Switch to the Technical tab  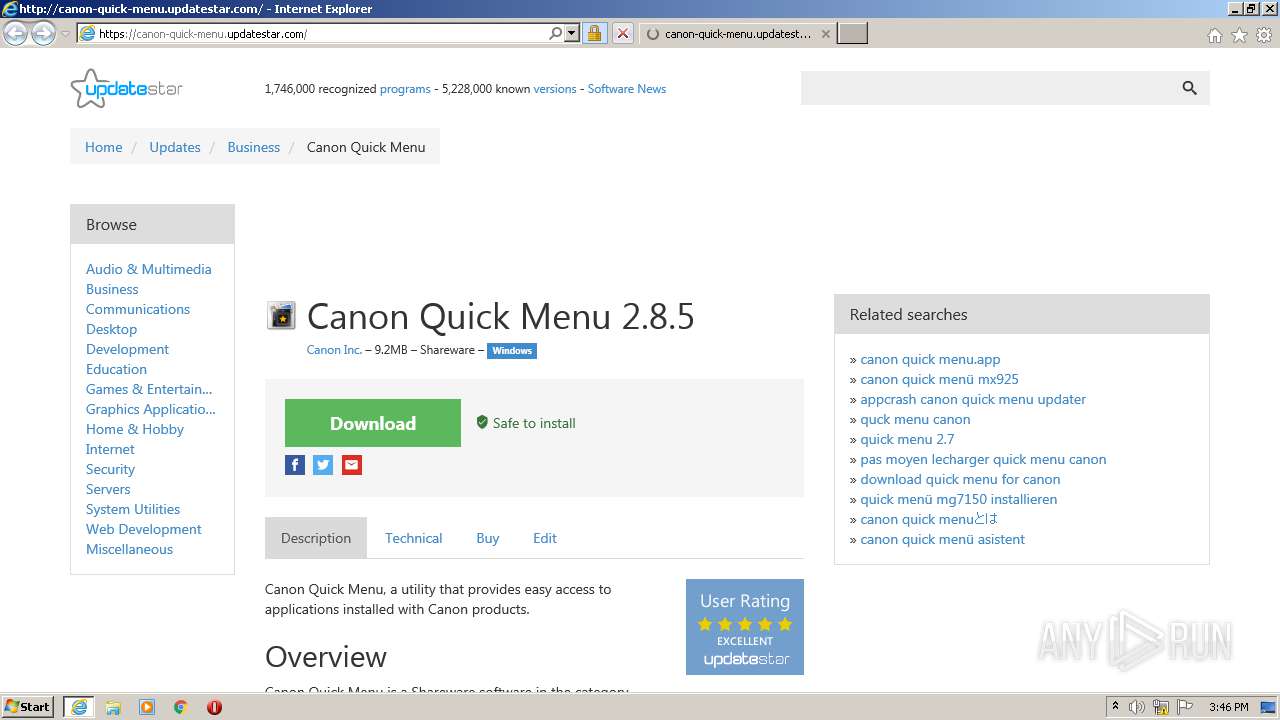tap(413, 538)
